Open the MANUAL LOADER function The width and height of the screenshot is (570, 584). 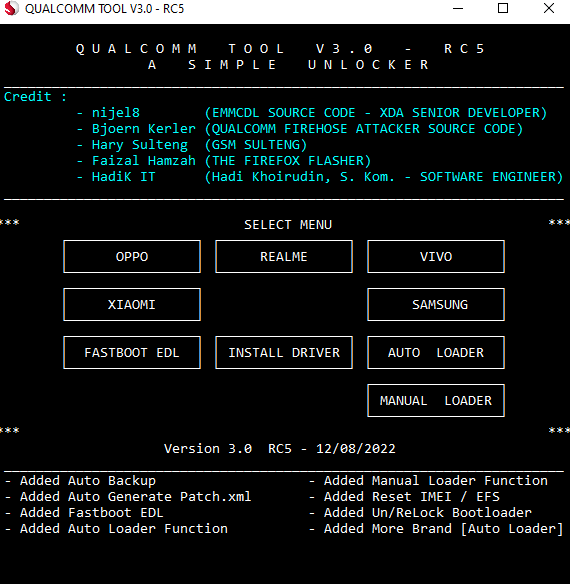pyautogui.click(x=436, y=401)
